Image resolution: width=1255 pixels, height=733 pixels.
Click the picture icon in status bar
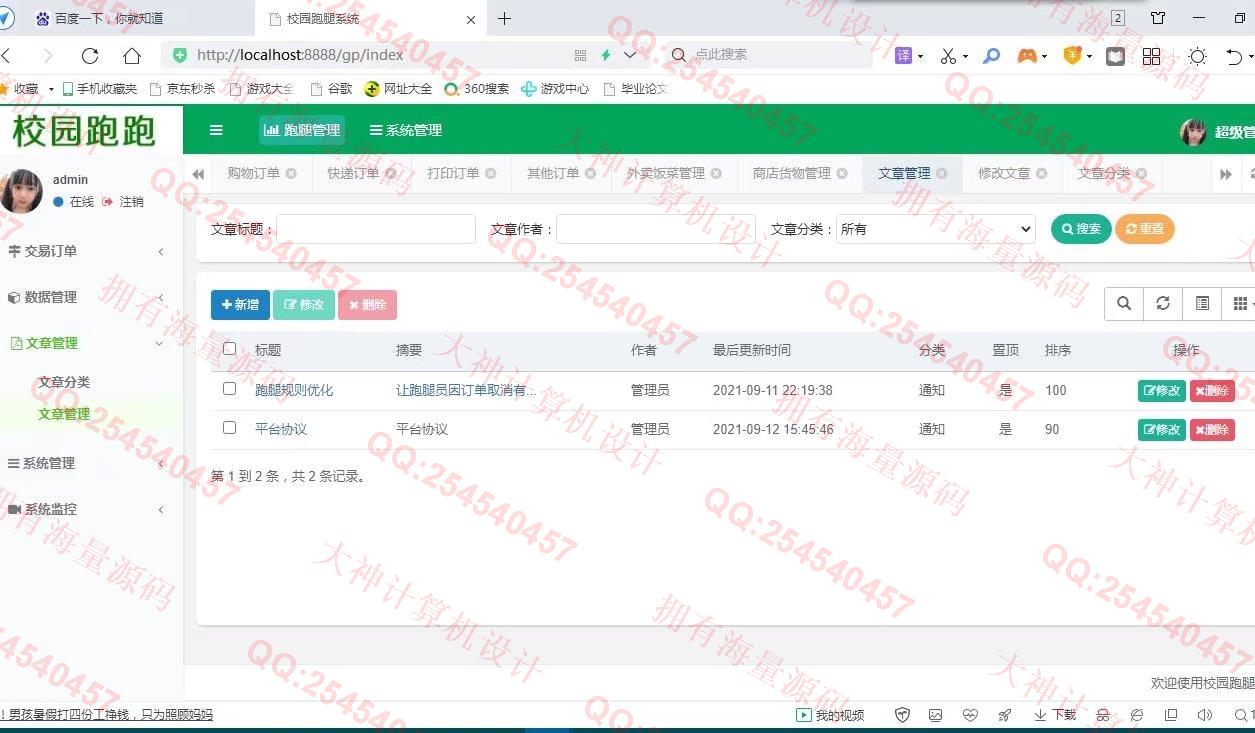coord(936,715)
